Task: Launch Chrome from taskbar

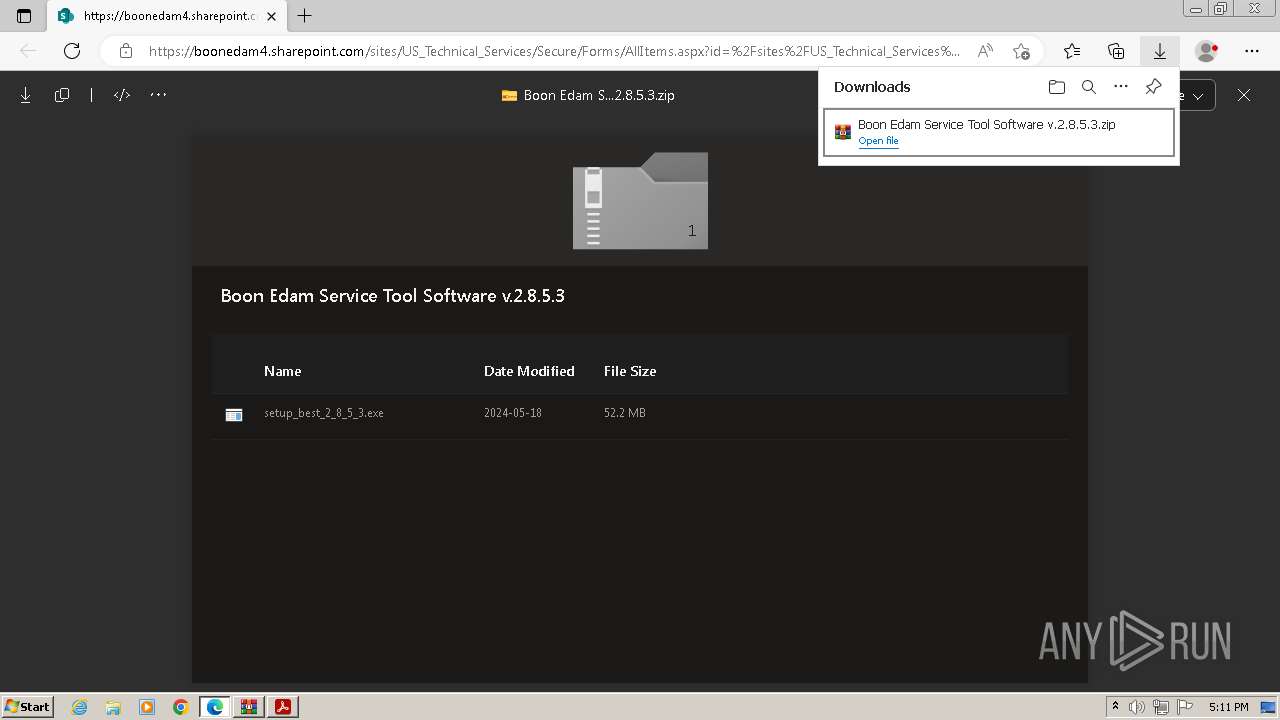Action: pos(180,707)
